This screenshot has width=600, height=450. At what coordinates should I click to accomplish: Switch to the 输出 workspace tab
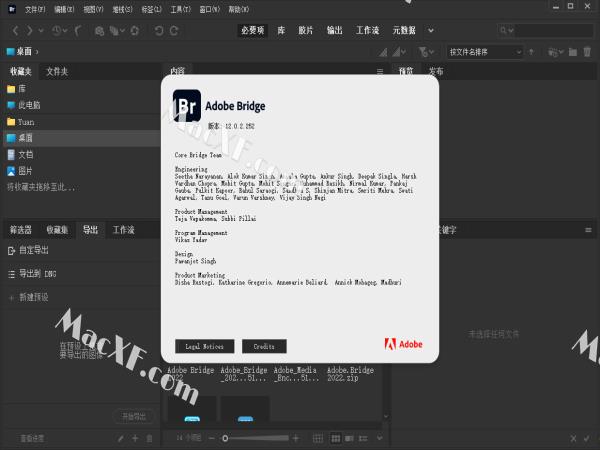coord(334,30)
